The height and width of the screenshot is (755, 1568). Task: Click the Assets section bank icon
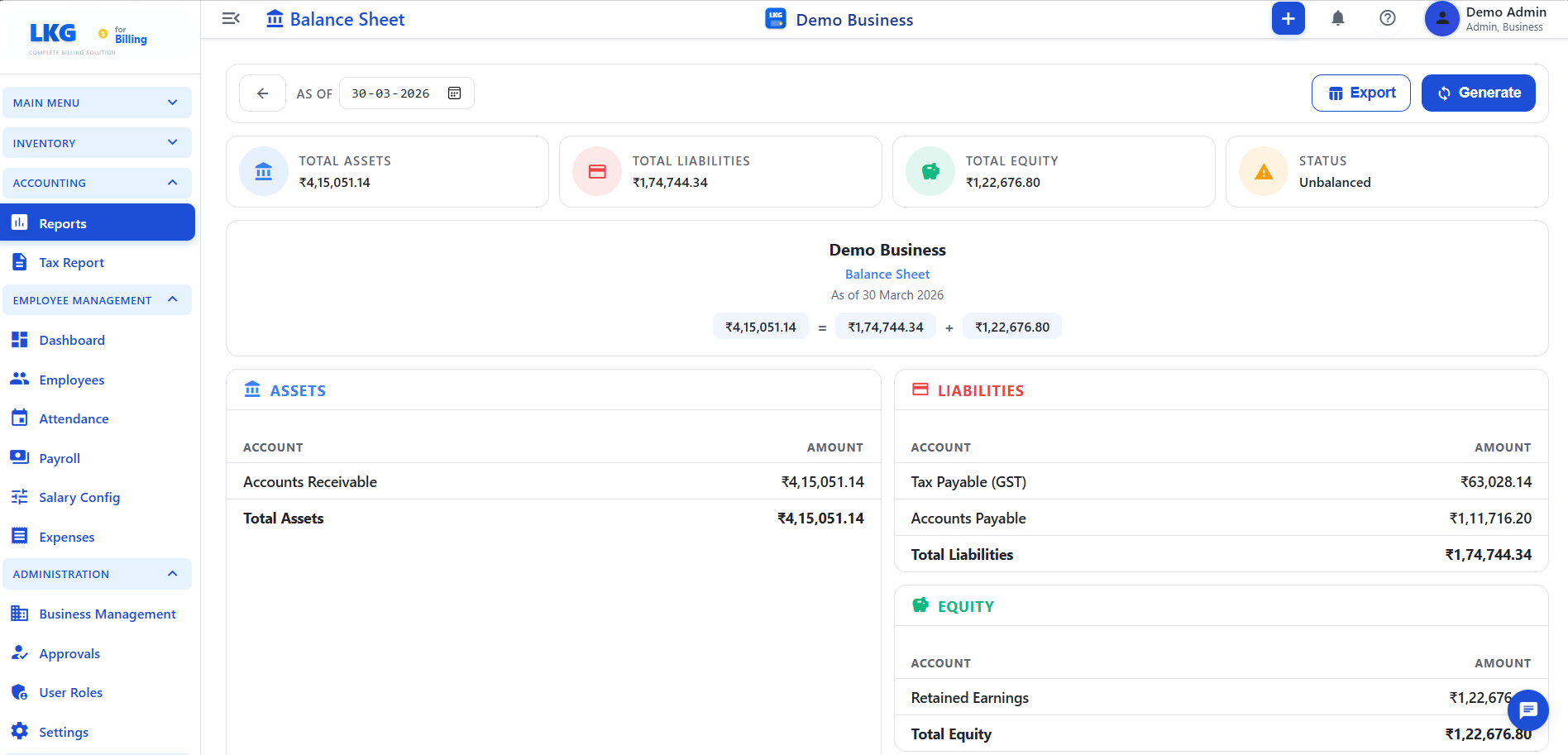tap(252, 389)
